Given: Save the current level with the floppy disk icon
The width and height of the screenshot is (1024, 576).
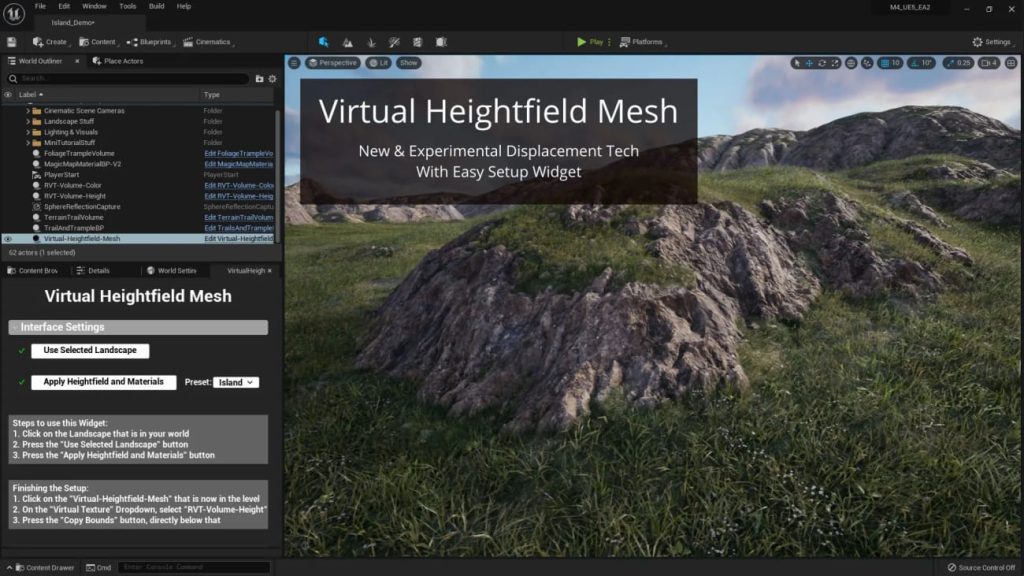Looking at the screenshot, I should pyautogui.click(x=12, y=42).
